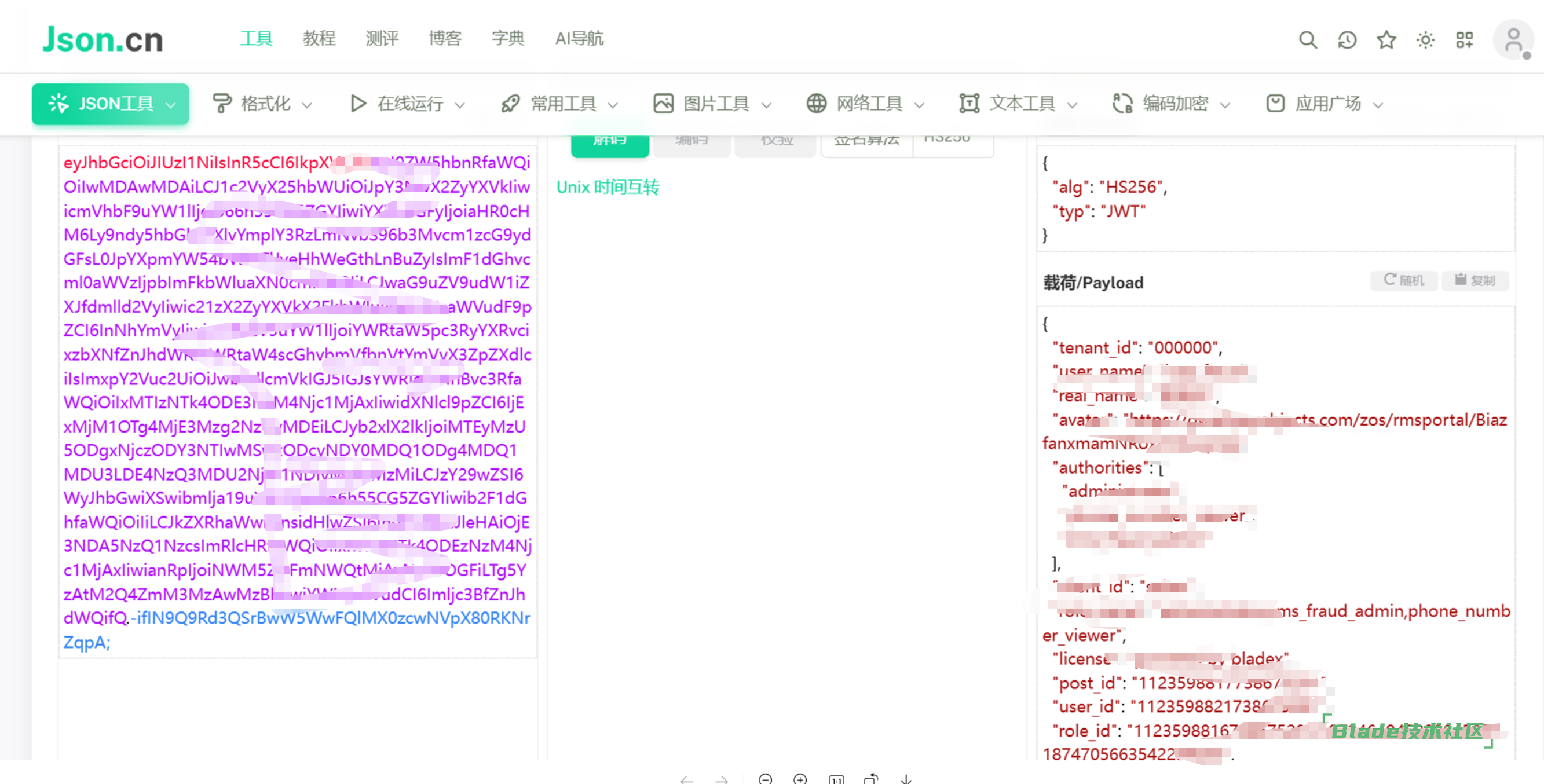Toggle the sun theme icon
Viewport: 1544px width, 784px height.
point(1425,39)
